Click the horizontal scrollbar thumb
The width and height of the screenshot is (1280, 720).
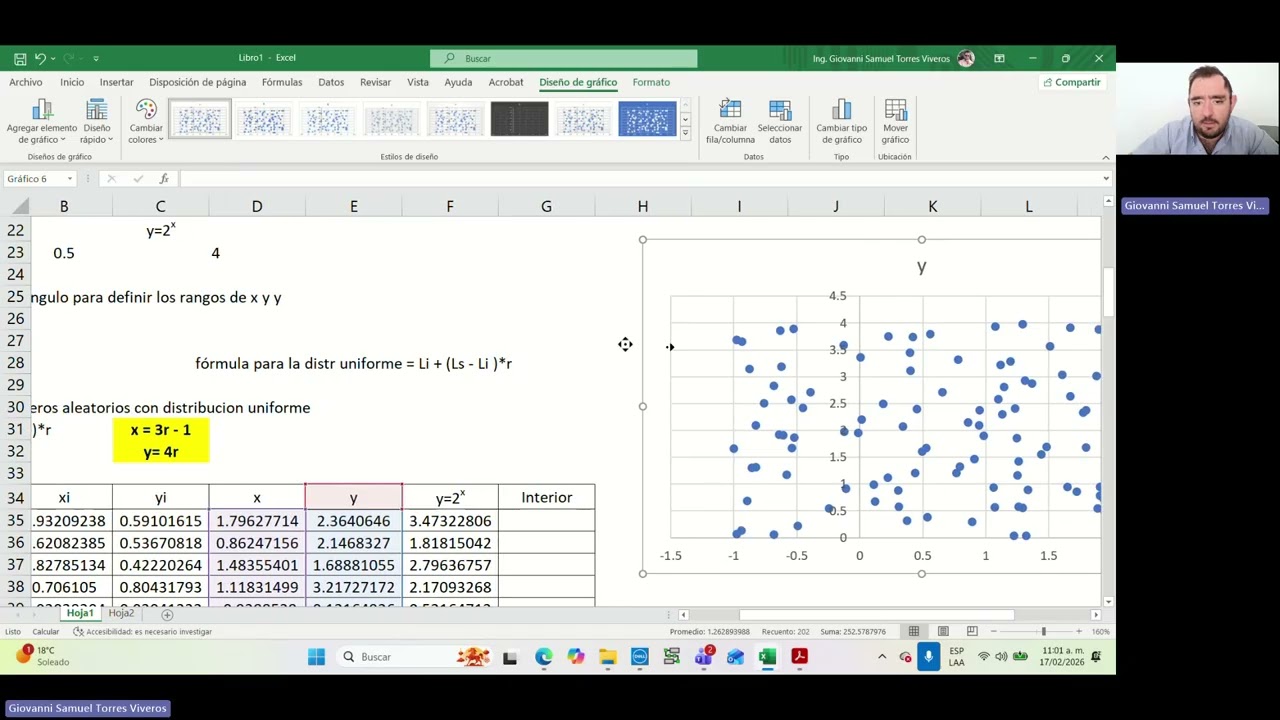pyautogui.click(x=876, y=615)
